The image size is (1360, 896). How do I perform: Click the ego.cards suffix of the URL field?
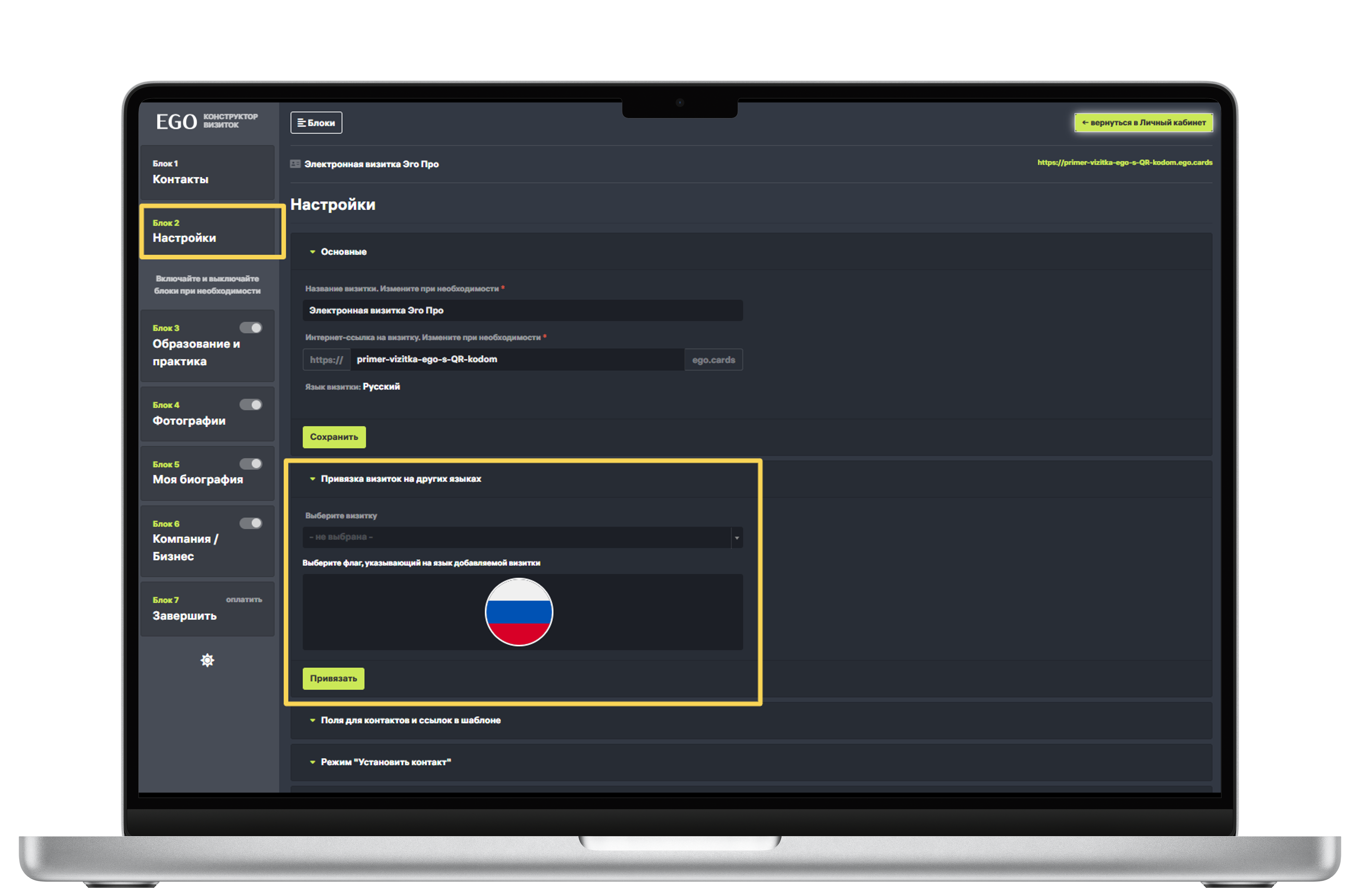[x=714, y=360]
